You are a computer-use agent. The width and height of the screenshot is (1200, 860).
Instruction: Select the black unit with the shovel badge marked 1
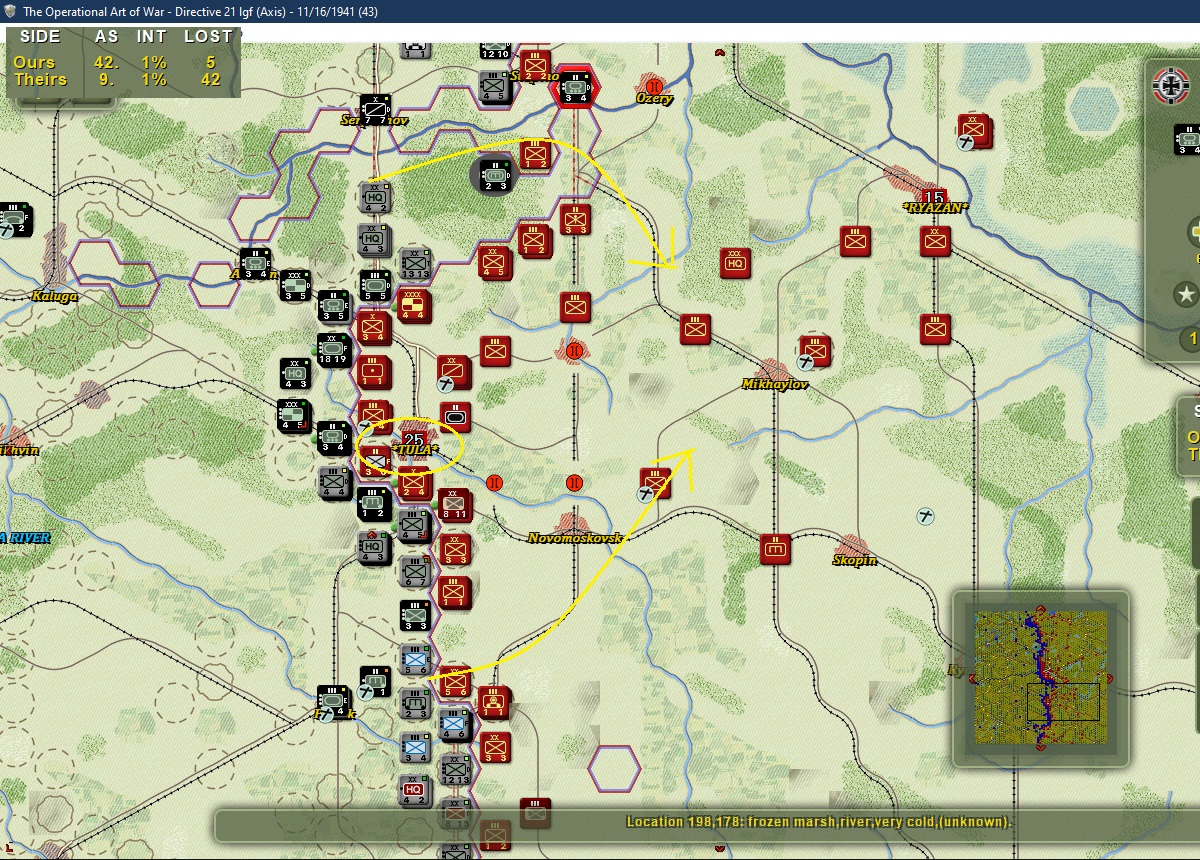pyautogui.click(x=375, y=681)
